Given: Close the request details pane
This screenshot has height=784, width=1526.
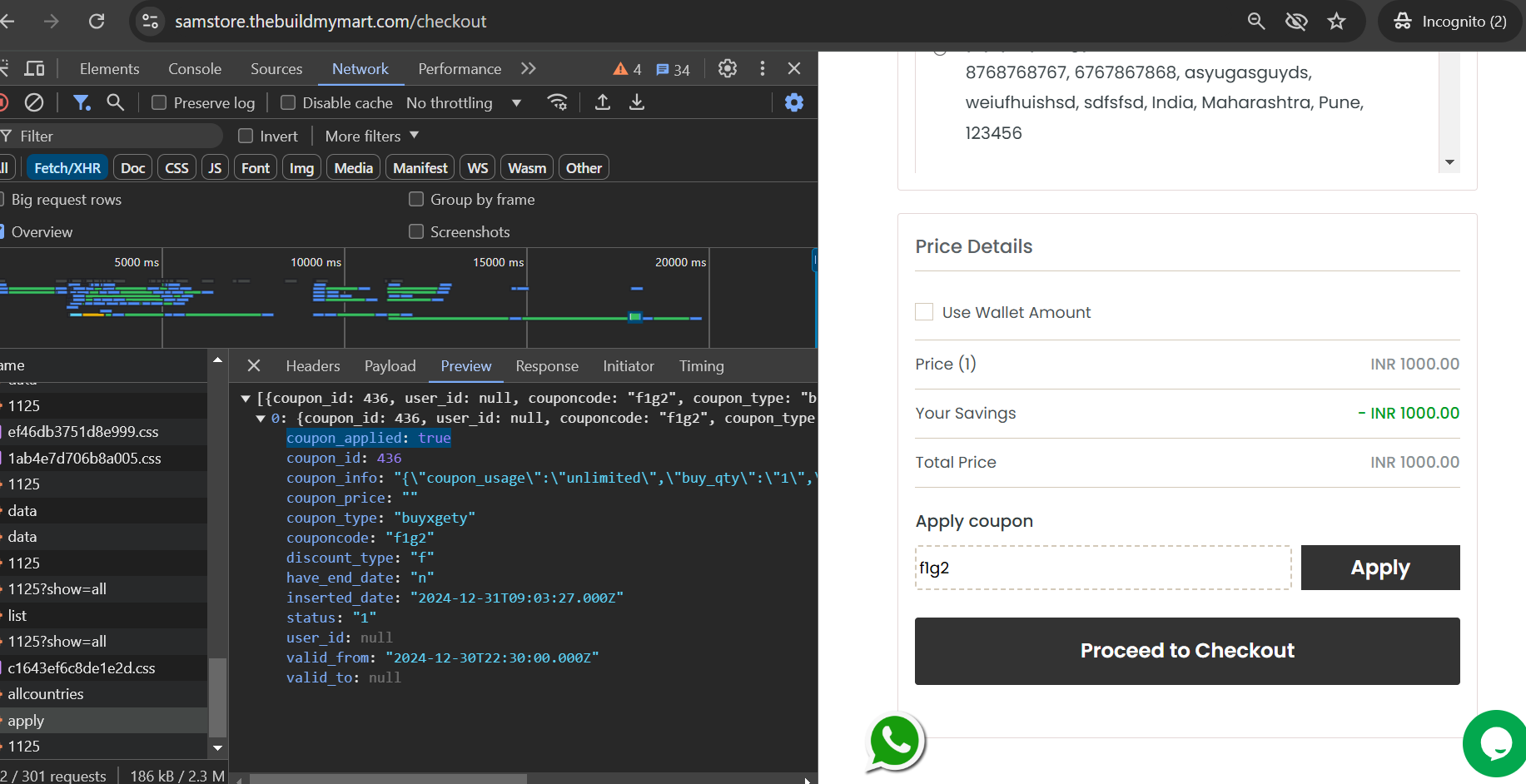Looking at the screenshot, I should (x=254, y=365).
